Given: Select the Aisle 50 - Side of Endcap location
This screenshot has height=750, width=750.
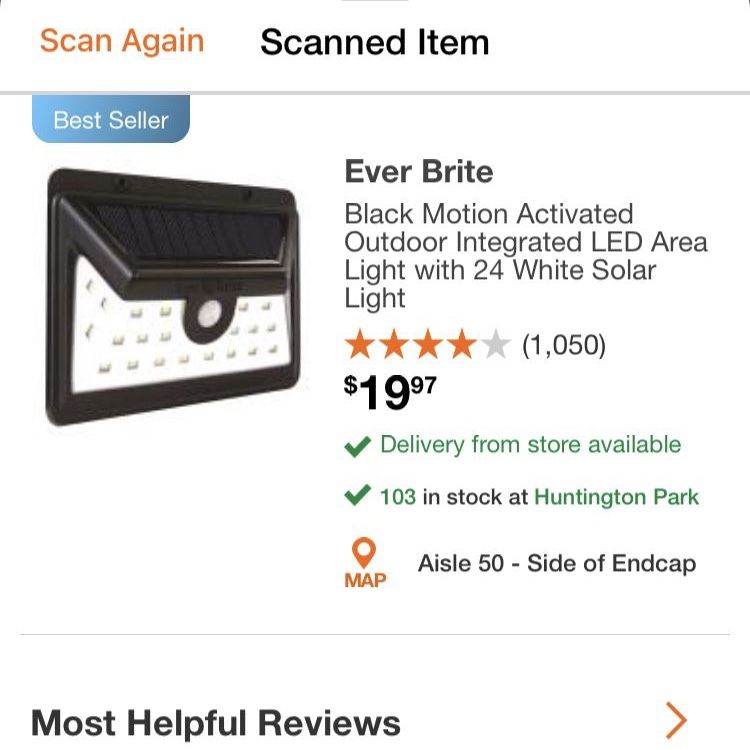Looking at the screenshot, I should (556, 563).
